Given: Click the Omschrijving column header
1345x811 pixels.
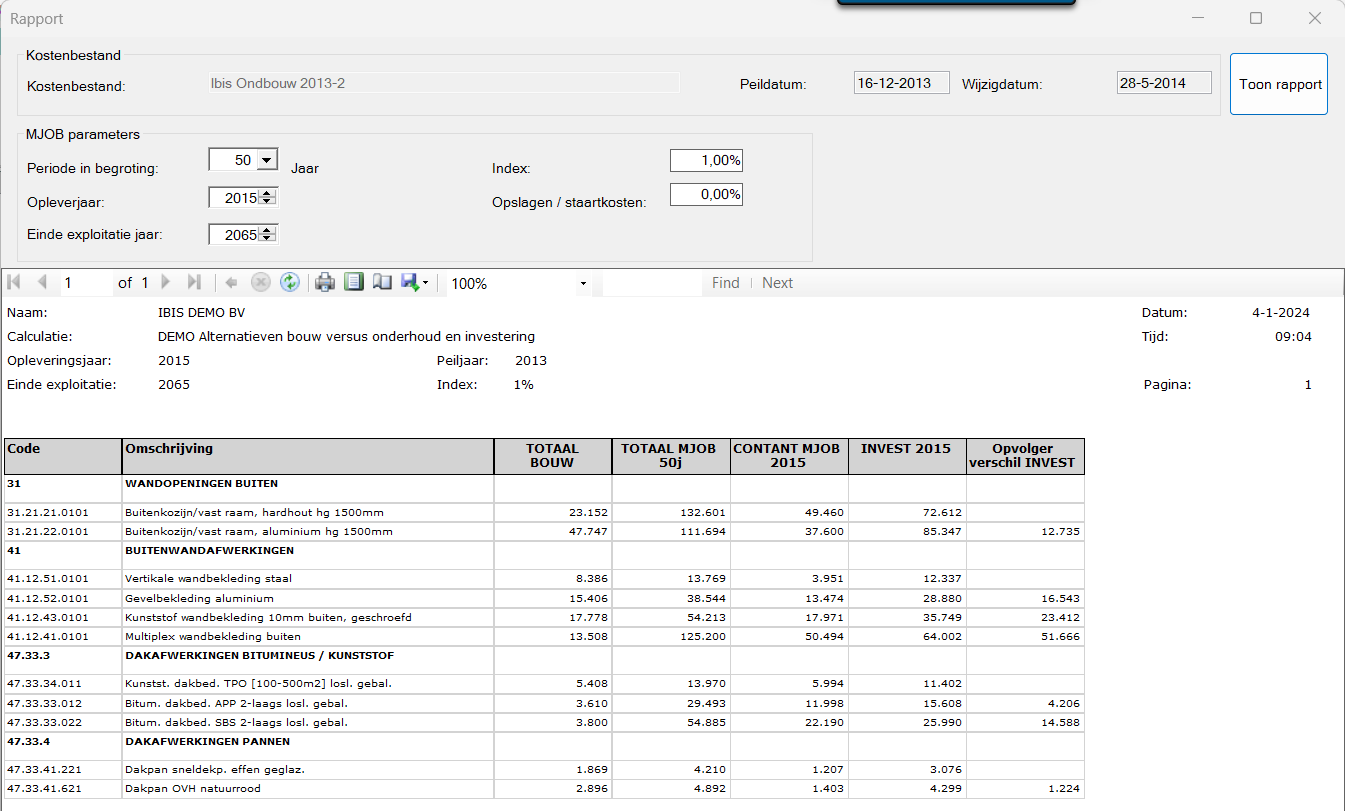Looking at the screenshot, I should point(308,456).
